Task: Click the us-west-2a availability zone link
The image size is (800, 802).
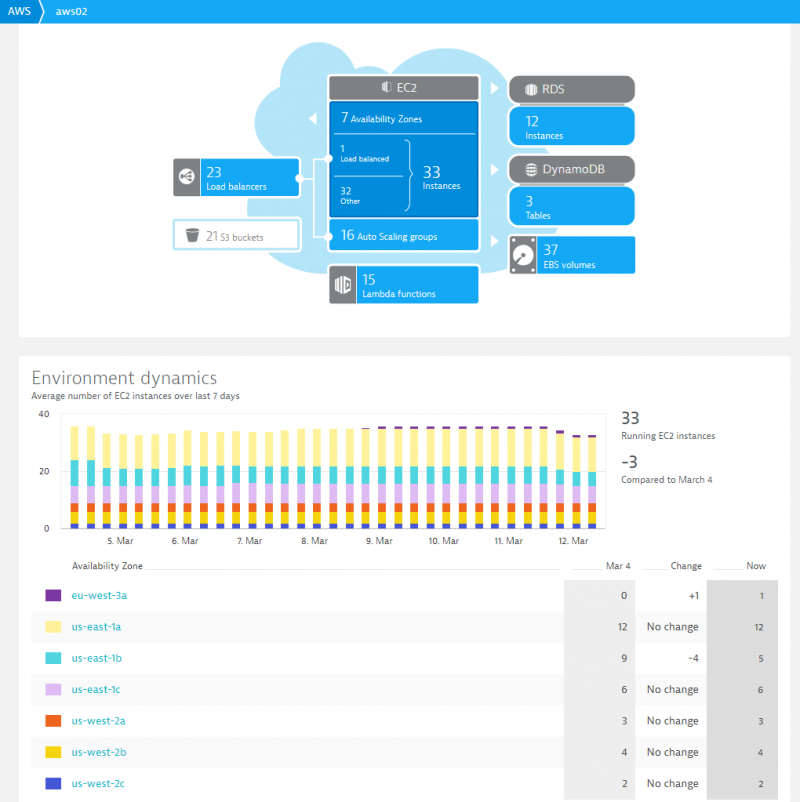Action: (97, 721)
